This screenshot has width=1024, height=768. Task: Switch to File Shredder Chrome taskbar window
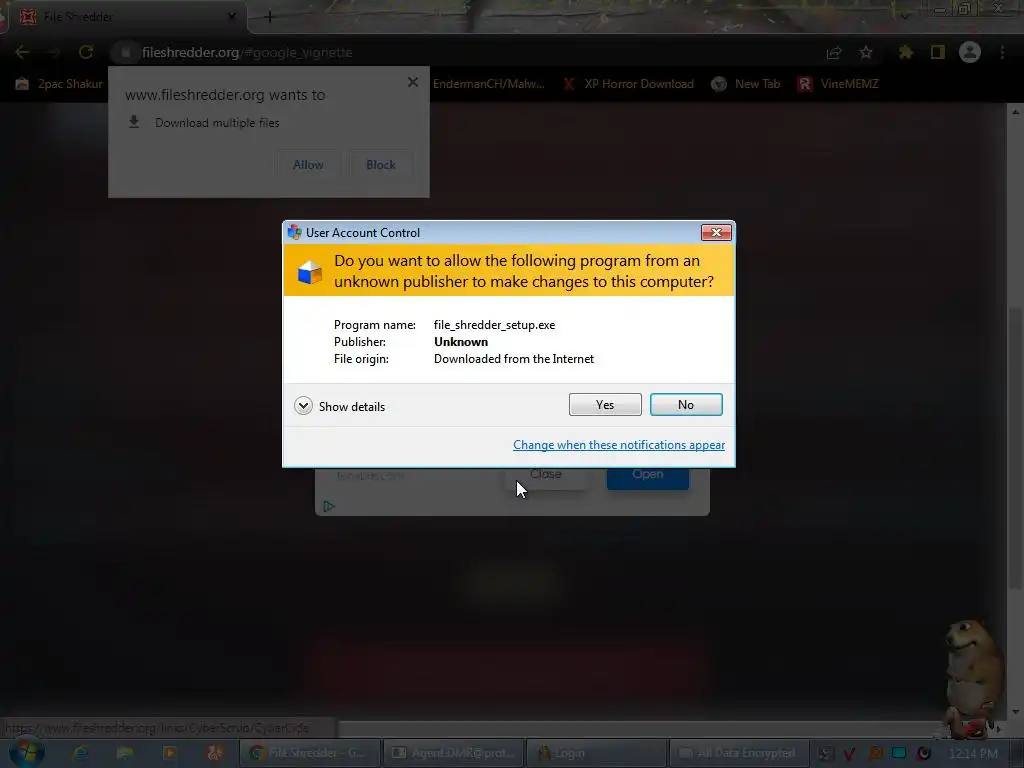pyautogui.click(x=308, y=753)
